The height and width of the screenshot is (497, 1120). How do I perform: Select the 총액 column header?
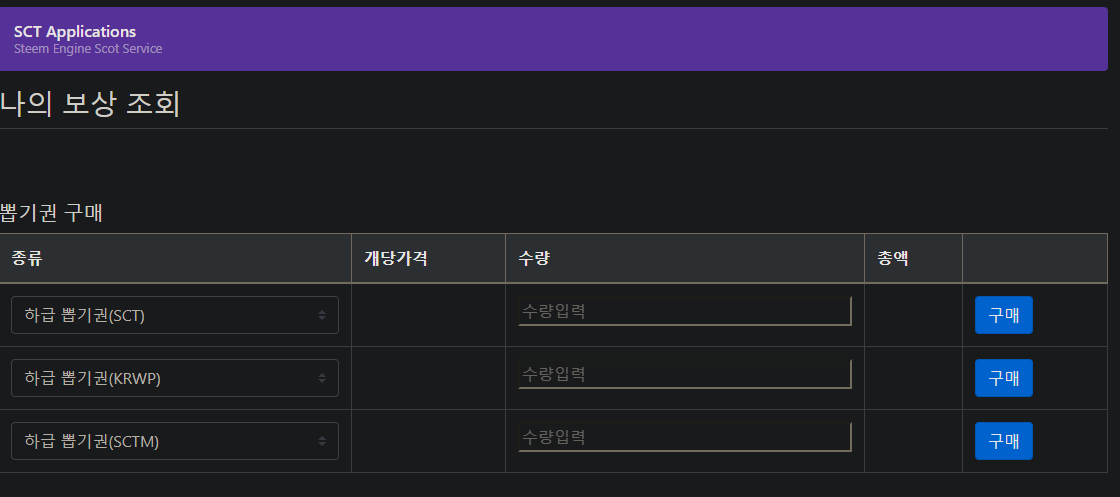[893, 258]
